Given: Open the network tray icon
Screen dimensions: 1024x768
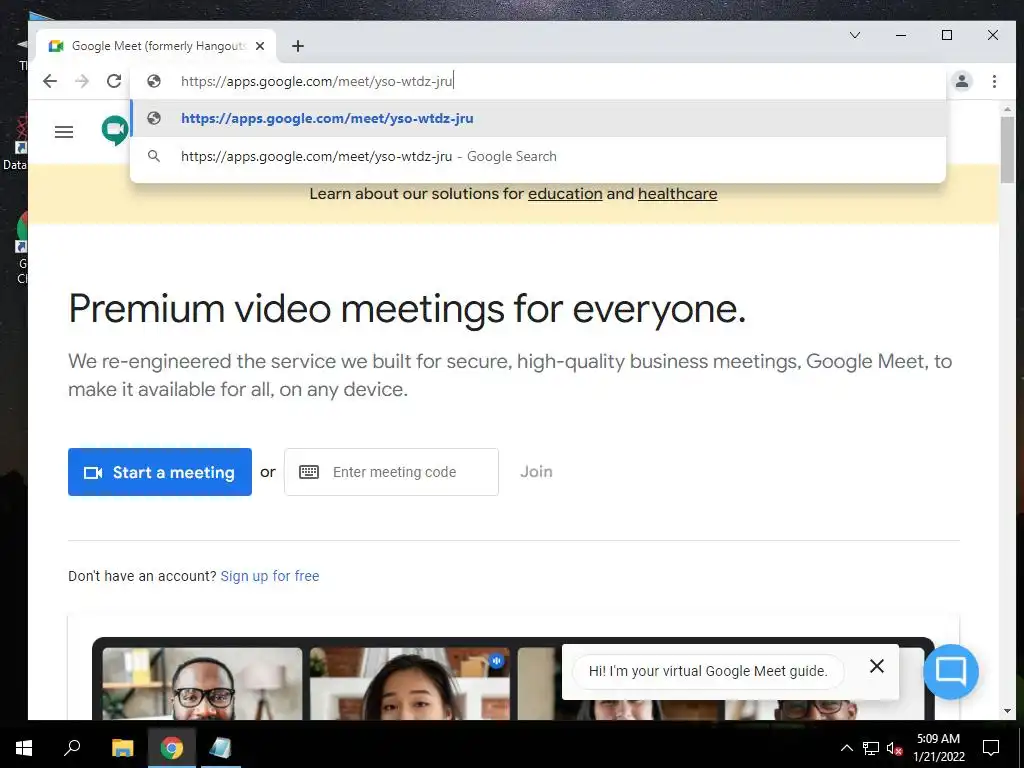Looking at the screenshot, I should pos(871,748).
